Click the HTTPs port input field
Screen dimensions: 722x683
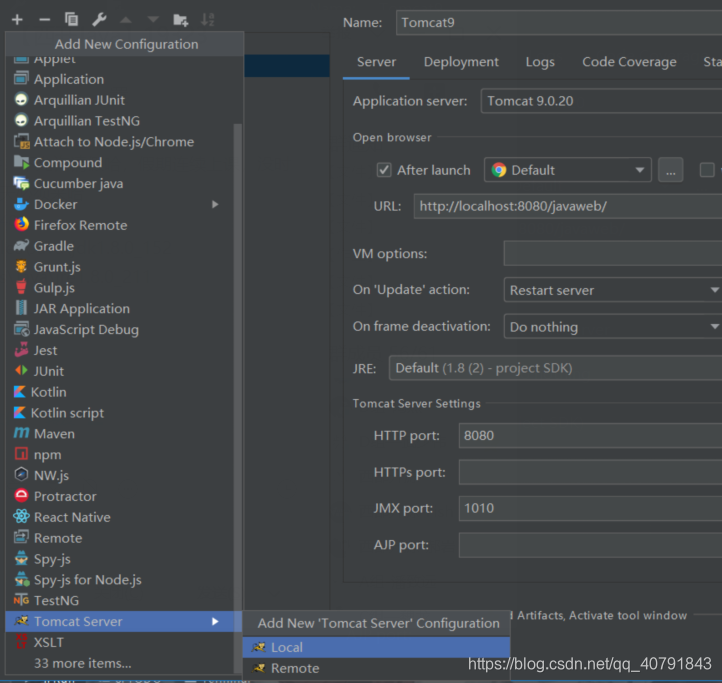(590, 472)
